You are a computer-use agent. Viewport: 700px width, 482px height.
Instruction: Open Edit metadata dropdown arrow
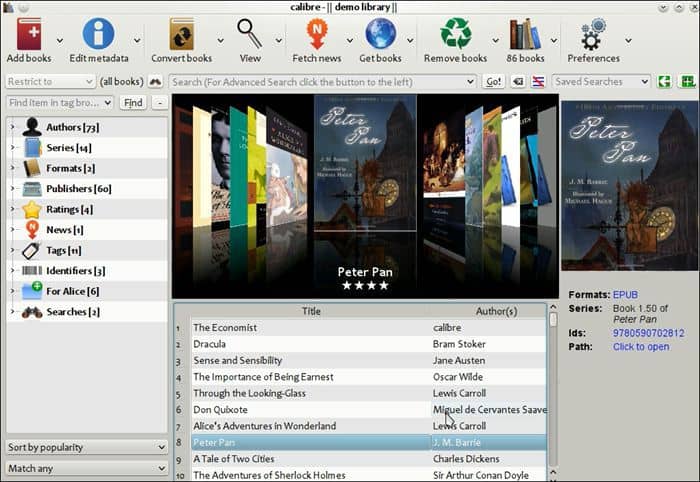tap(137, 41)
